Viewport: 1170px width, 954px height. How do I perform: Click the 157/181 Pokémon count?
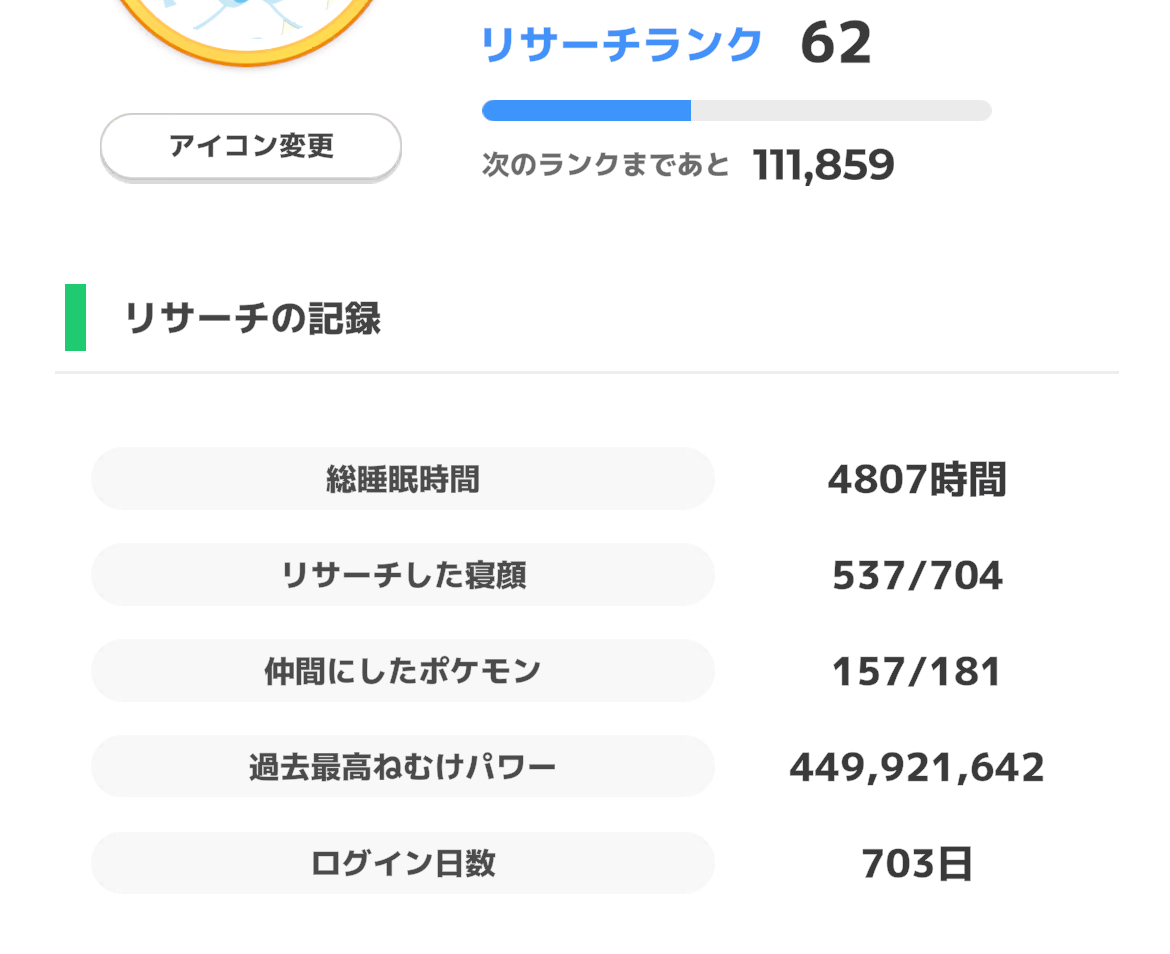coord(916,671)
